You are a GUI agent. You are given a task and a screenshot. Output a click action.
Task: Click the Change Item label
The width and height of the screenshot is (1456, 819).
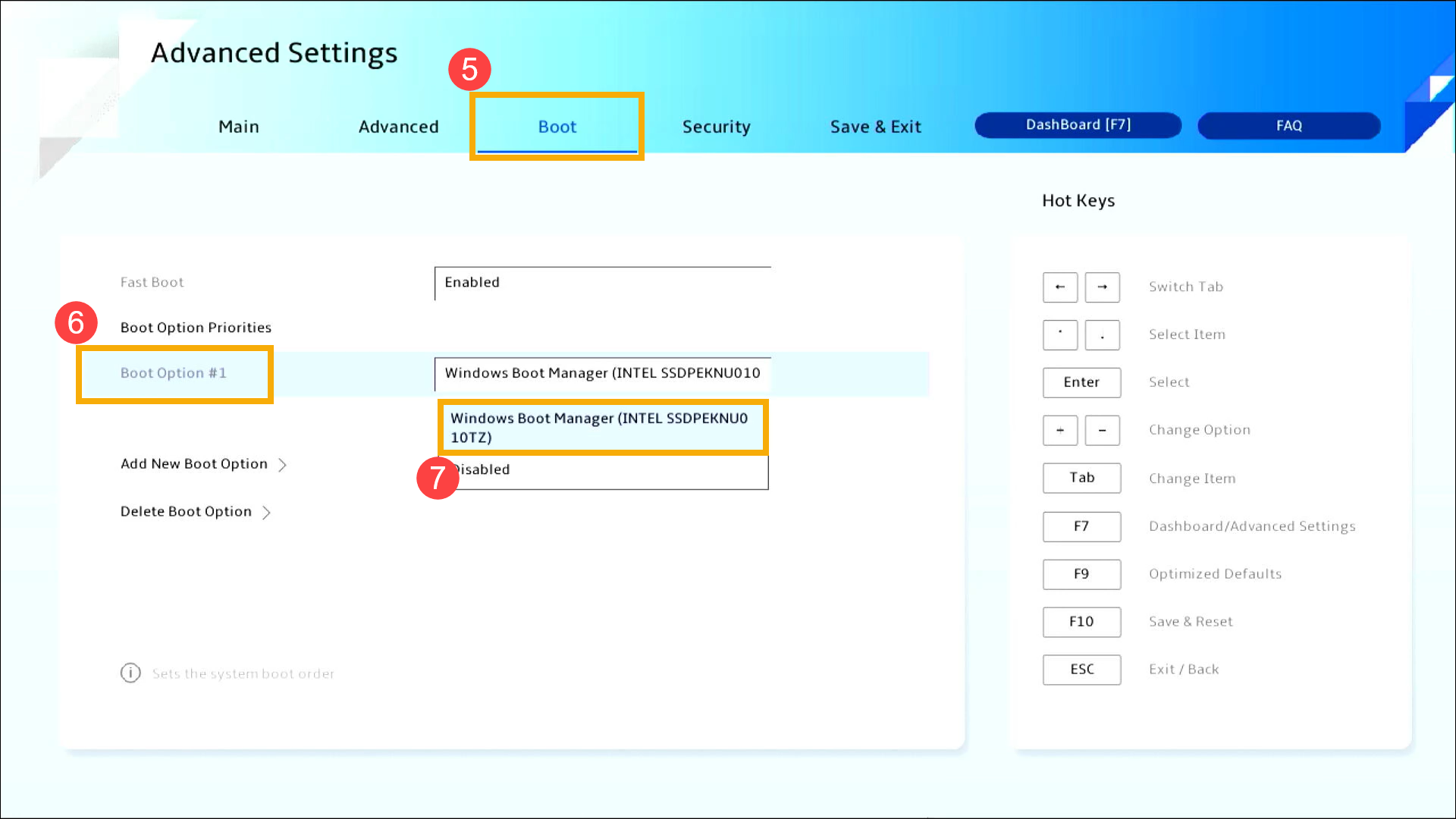[x=1192, y=479]
